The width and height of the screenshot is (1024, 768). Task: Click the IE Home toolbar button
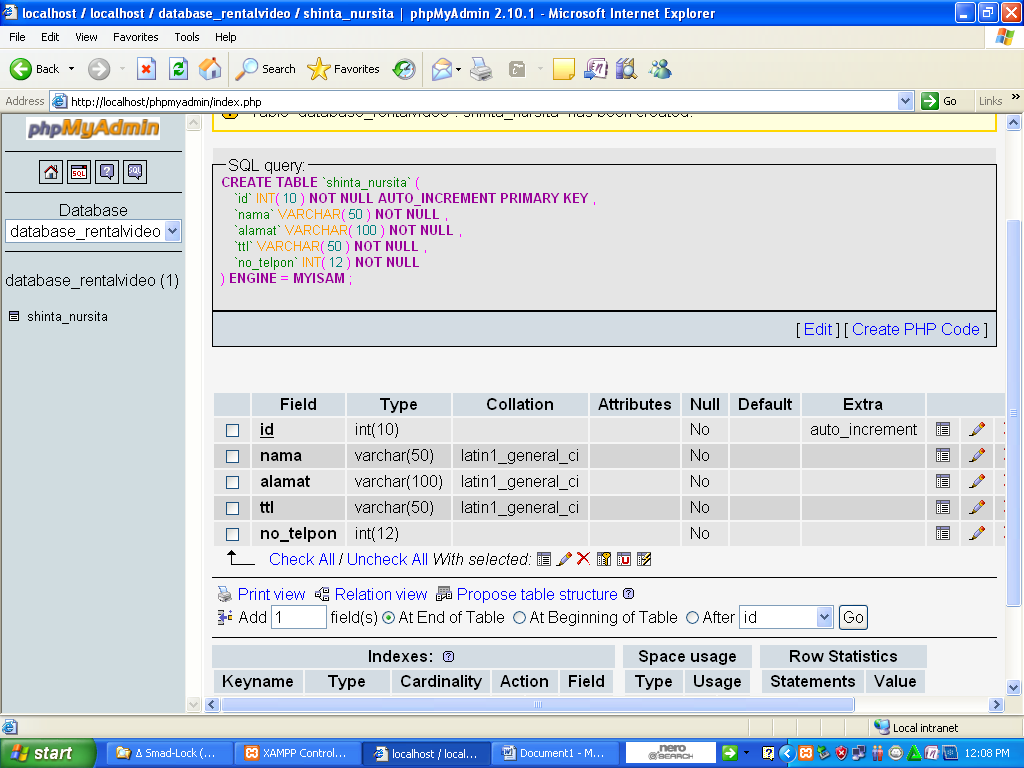click(x=210, y=69)
